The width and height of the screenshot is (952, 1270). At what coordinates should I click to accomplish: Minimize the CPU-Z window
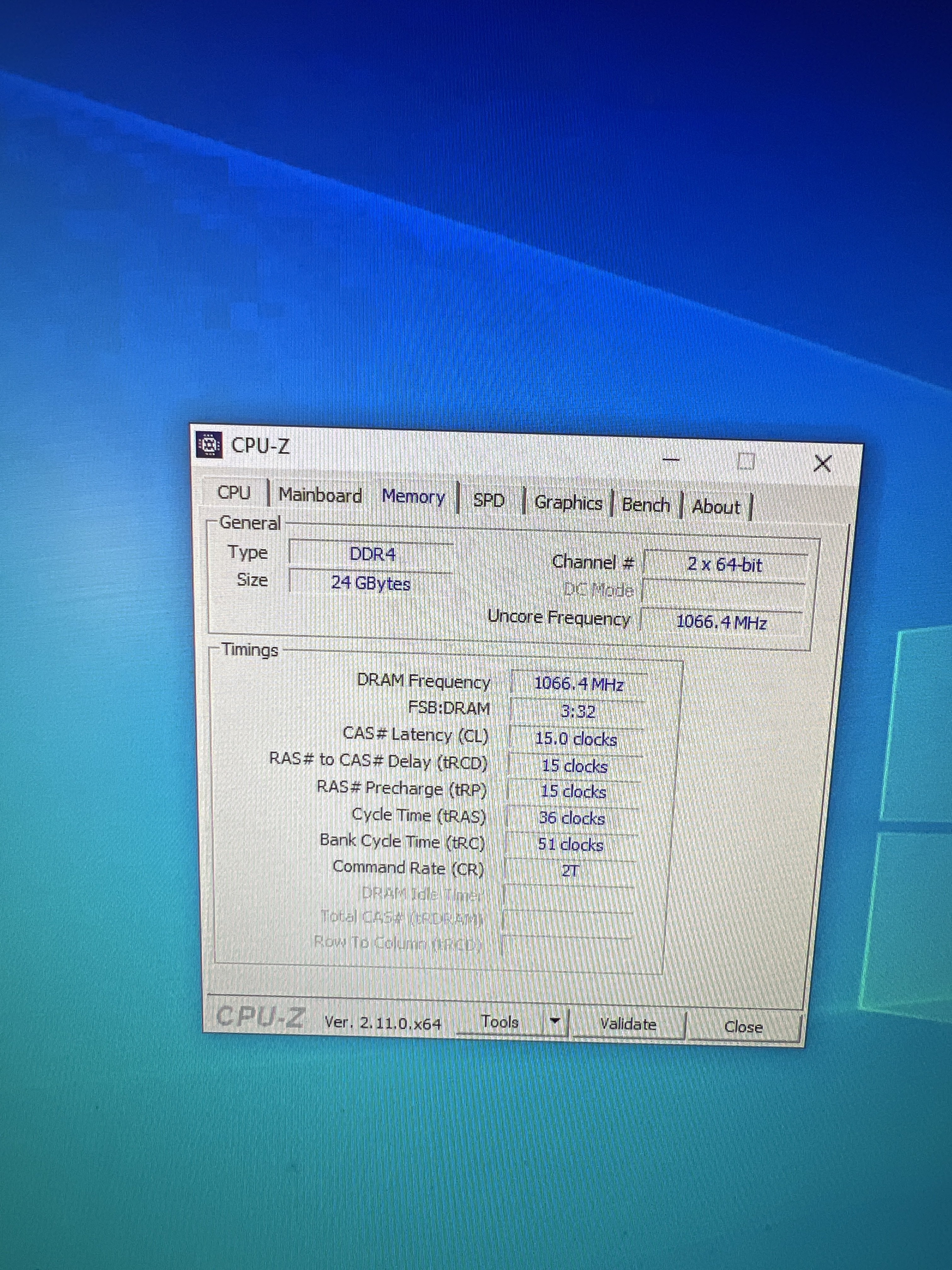click(671, 459)
